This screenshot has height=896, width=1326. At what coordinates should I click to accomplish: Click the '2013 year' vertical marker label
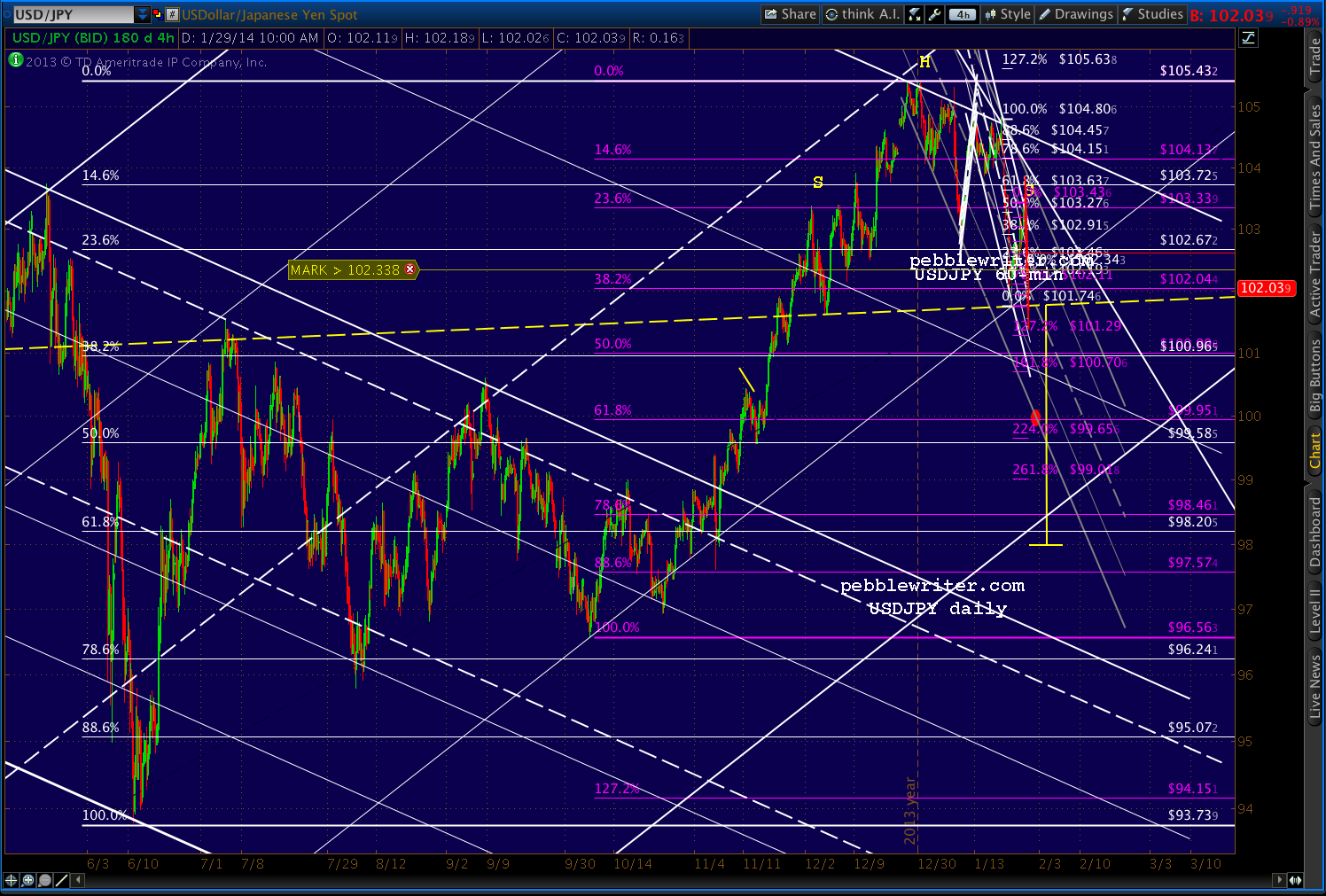(x=910, y=810)
